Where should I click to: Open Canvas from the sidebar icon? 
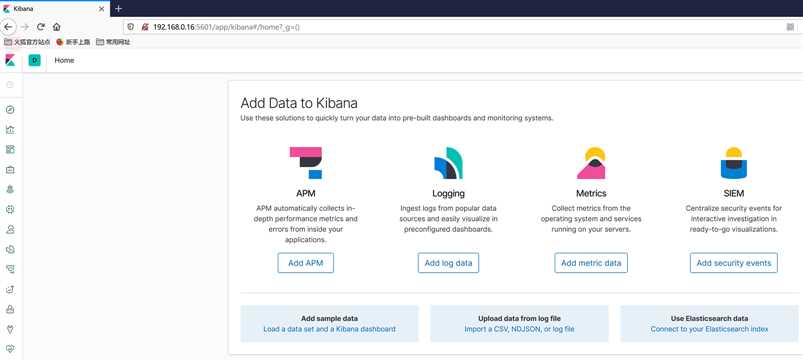click(10, 169)
